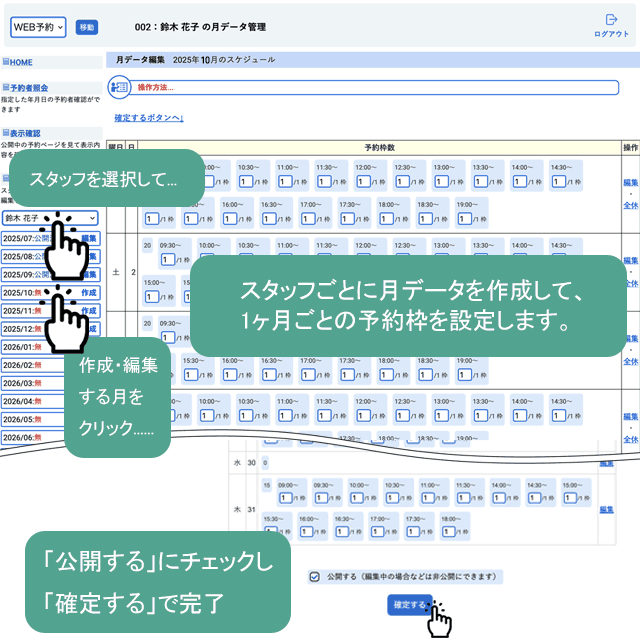Select the 2025/09 month row
640x640 pixels.
[51, 275]
